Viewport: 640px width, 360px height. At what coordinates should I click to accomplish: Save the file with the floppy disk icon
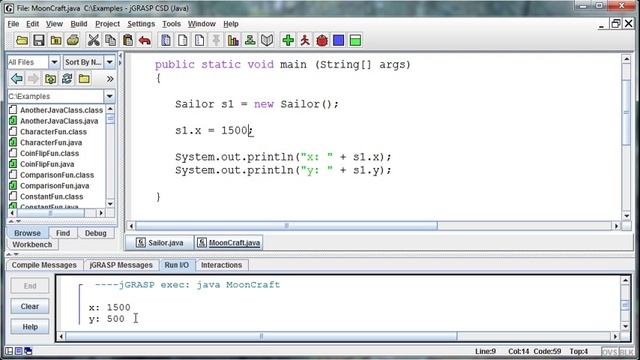pos(39,40)
